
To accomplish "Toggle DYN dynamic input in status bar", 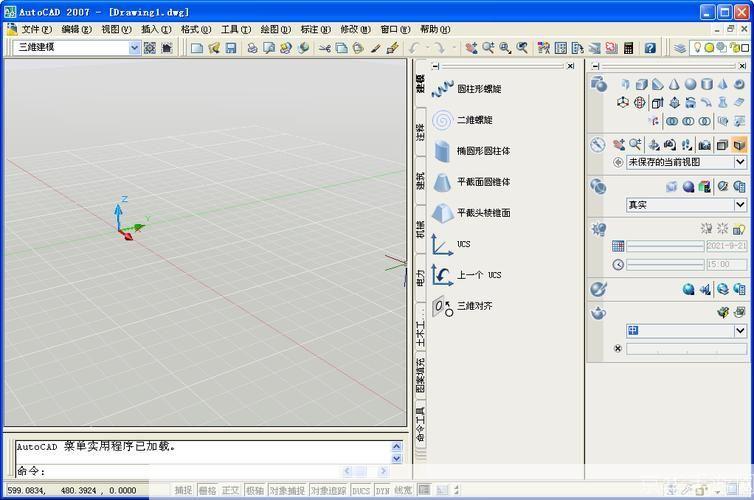I will (x=383, y=490).
